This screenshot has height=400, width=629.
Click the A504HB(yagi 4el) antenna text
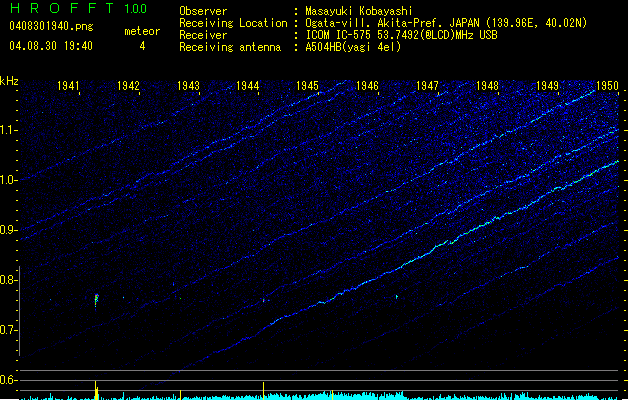(353, 47)
